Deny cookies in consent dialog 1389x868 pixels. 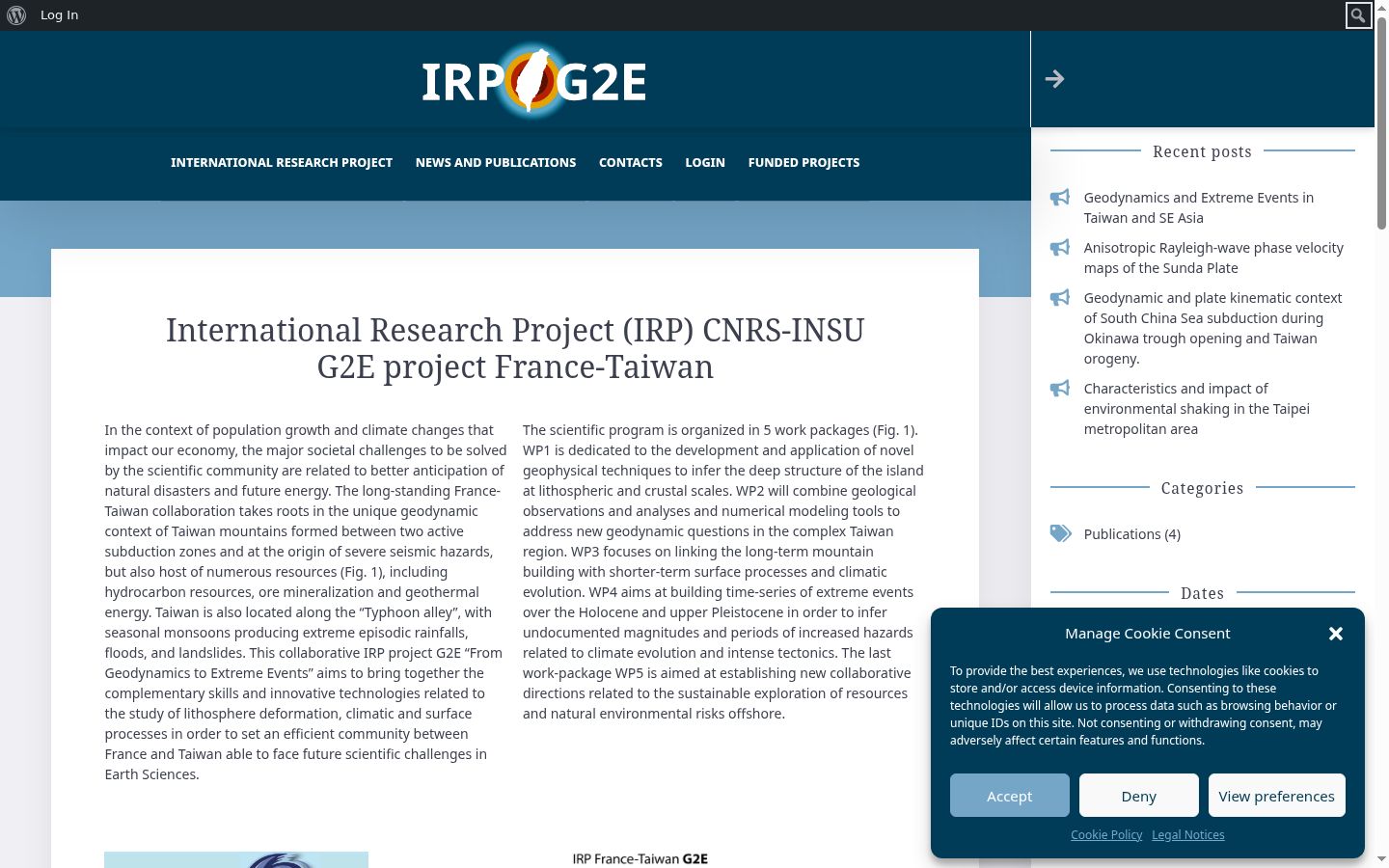[1139, 796]
